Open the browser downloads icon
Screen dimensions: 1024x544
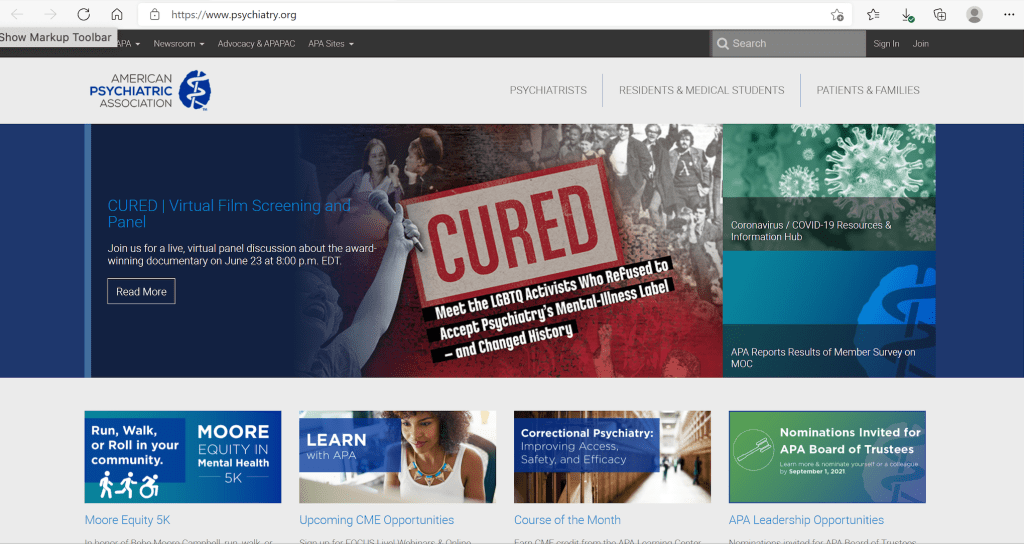coord(907,15)
